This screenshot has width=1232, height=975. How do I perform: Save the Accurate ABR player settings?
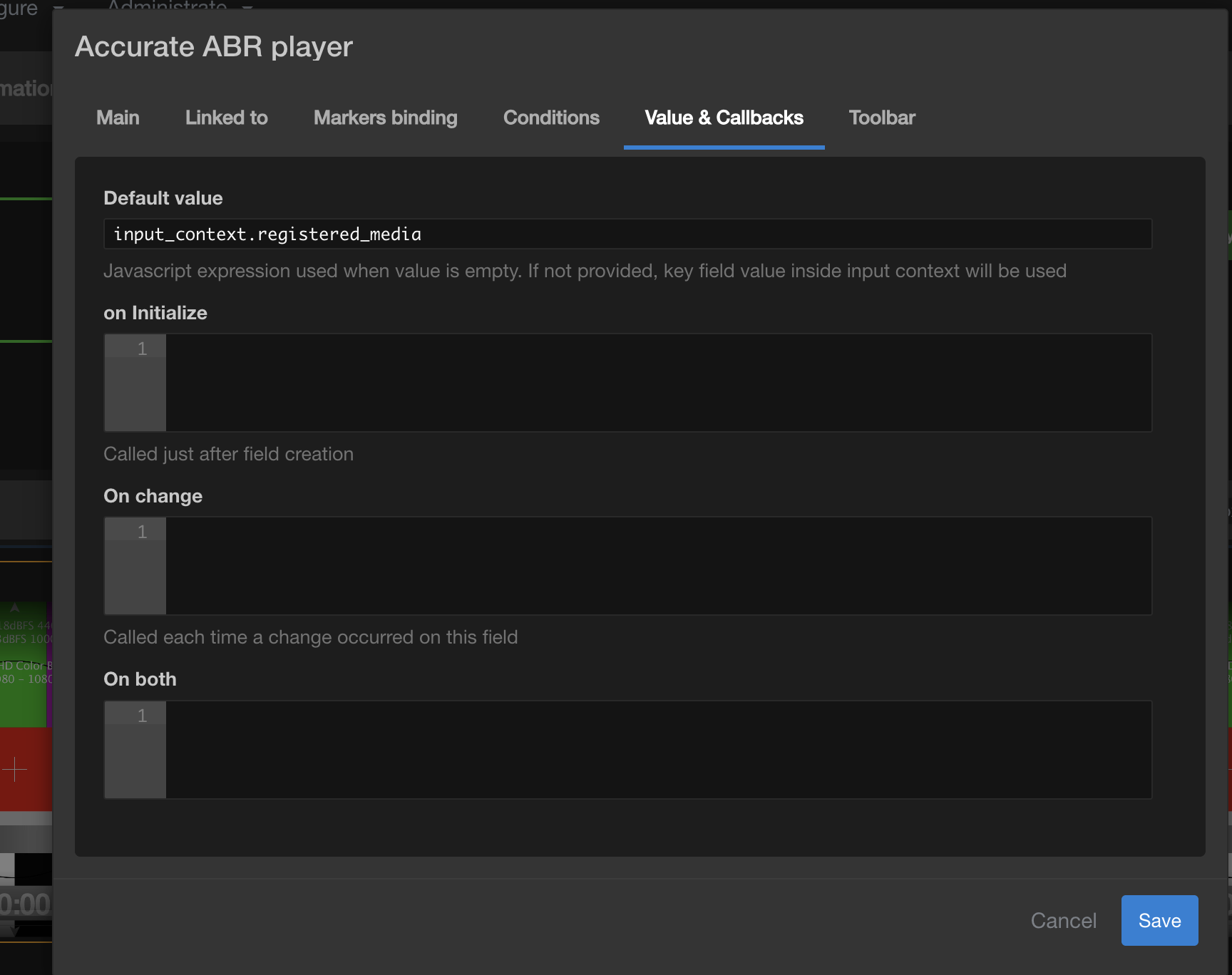(x=1159, y=920)
